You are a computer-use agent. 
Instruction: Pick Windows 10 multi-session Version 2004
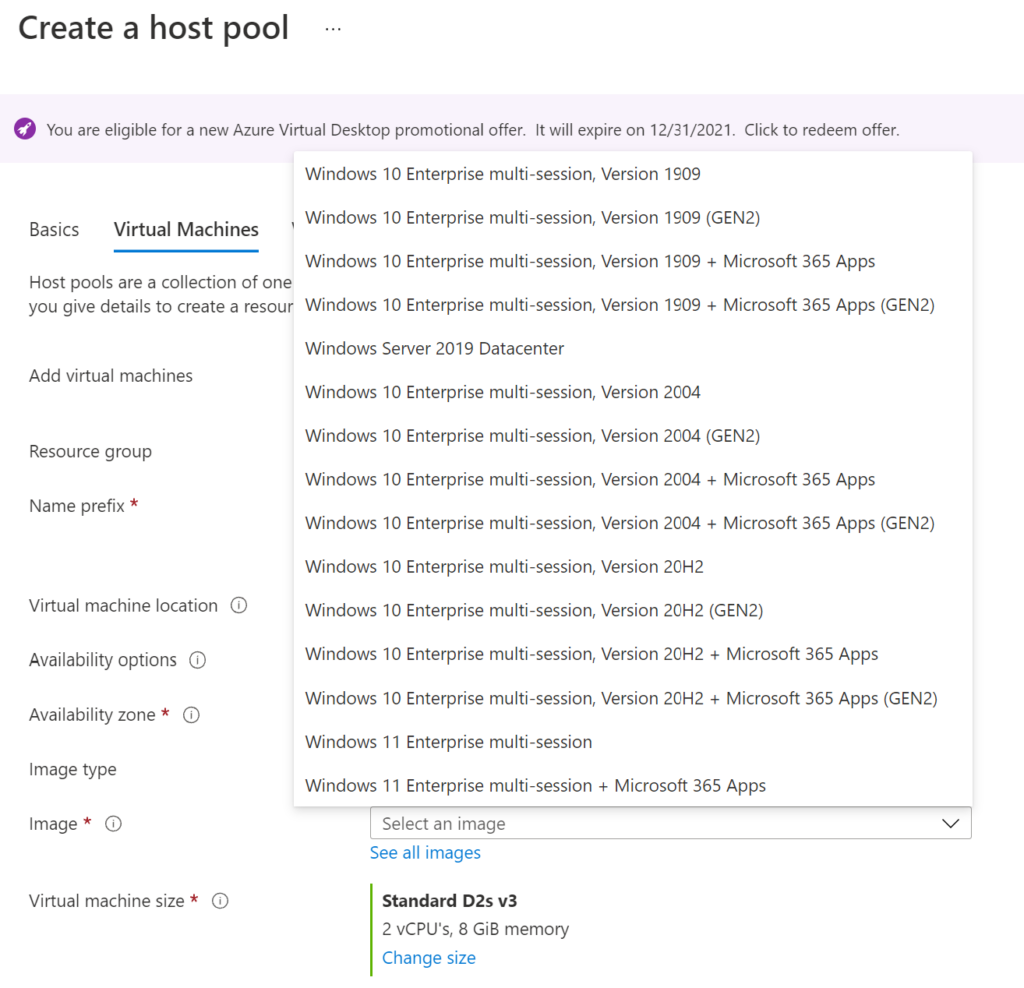(633, 392)
